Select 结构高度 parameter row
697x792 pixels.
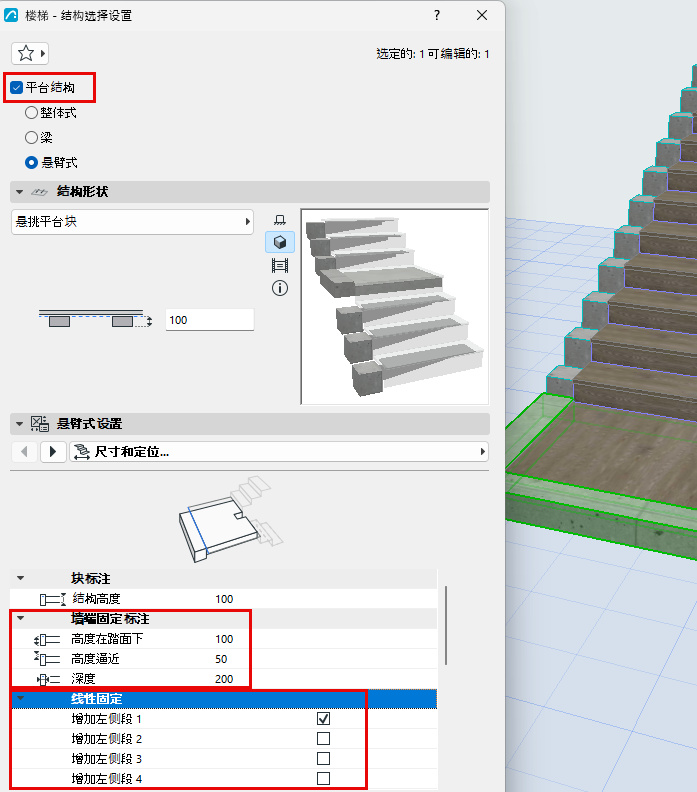pos(223,599)
